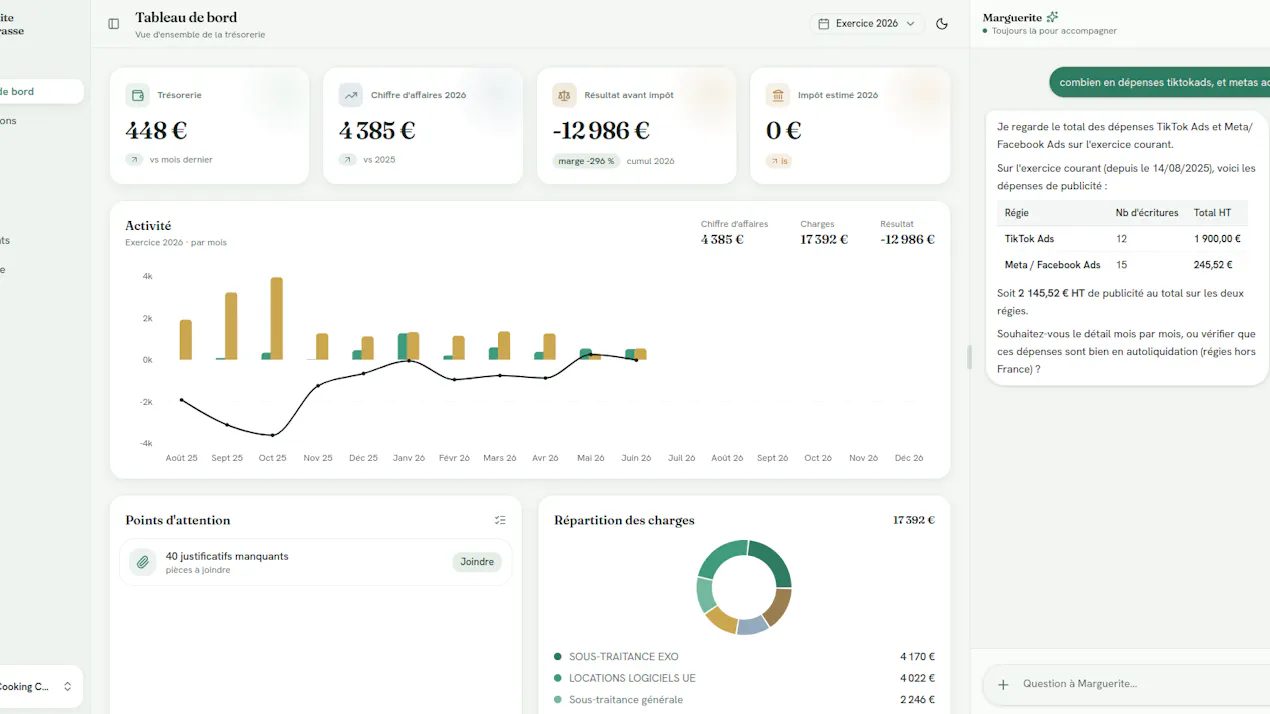Click the 4 022 € amount
1270x714 pixels.
917,678
